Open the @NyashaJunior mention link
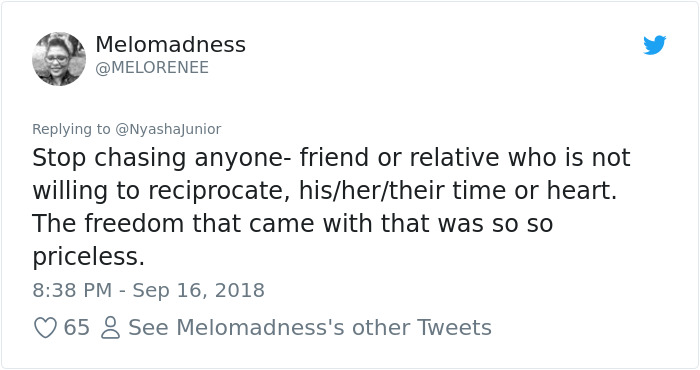Screen dimensions: 700x370 [x=168, y=129]
